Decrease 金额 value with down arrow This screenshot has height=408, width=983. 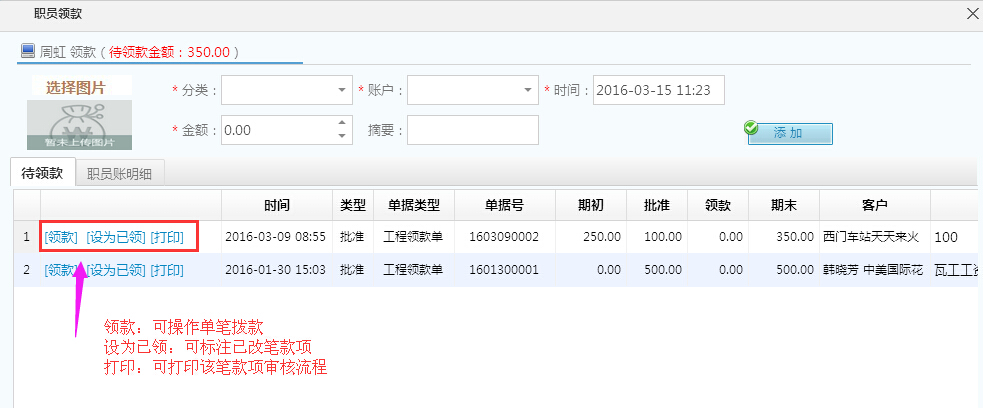point(342,136)
